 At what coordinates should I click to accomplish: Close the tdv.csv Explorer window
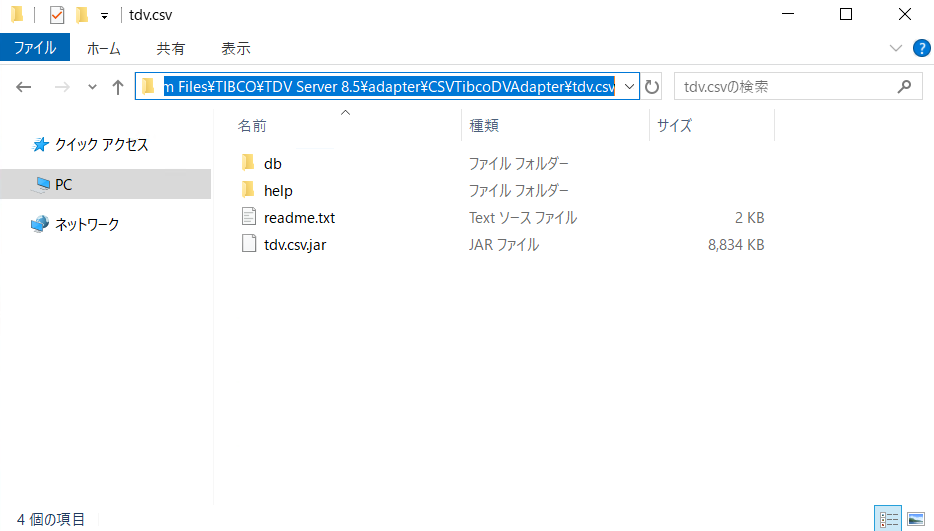pyautogui.click(x=905, y=14)
